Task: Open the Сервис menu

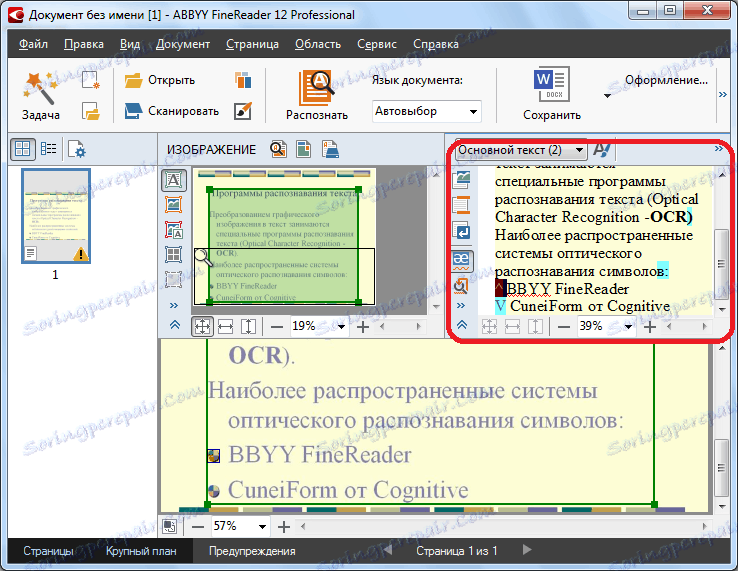Action: [375, 44]
